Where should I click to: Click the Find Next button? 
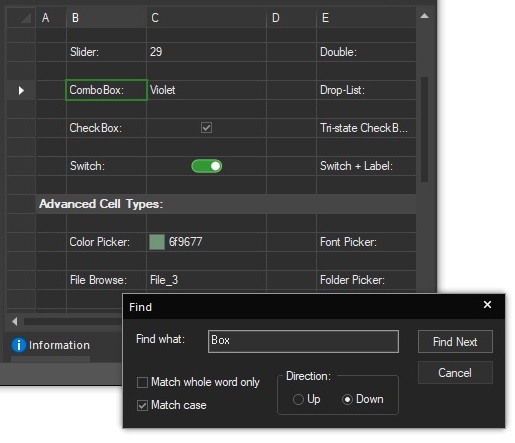[x=455, y=342]
